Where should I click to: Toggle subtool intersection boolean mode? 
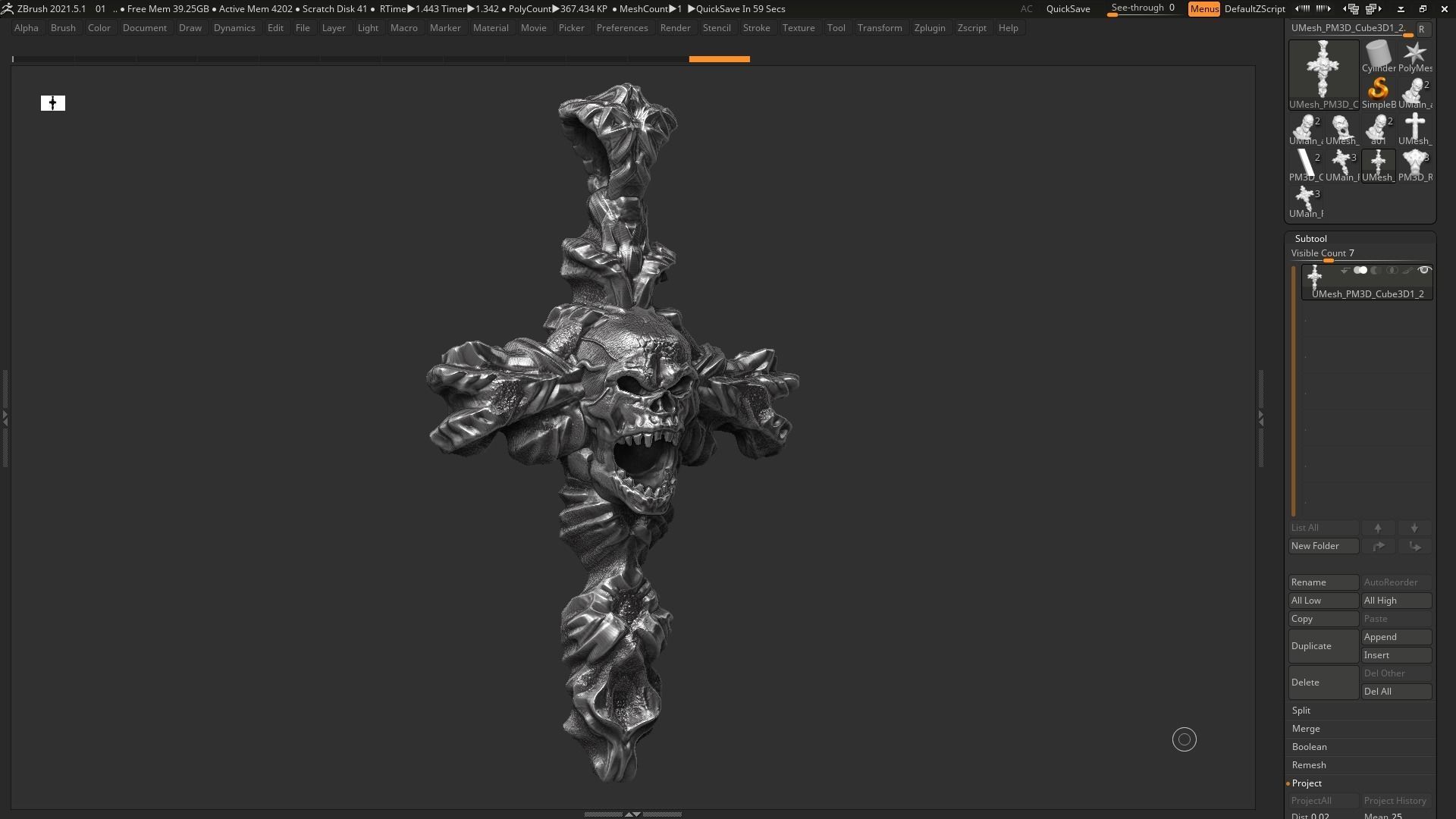(1392, 271)
